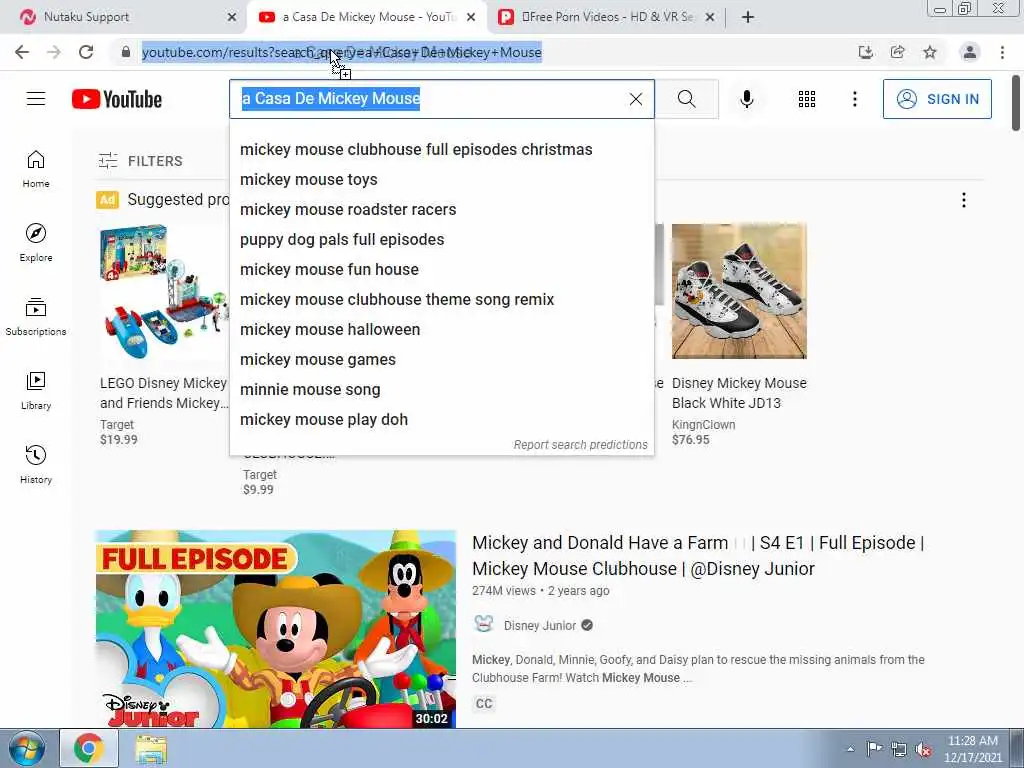Image resolution: width=1024 pixels, height=768 pixels.
Task: Visit the Disney Junior channel name
Action: pos(539,626)
